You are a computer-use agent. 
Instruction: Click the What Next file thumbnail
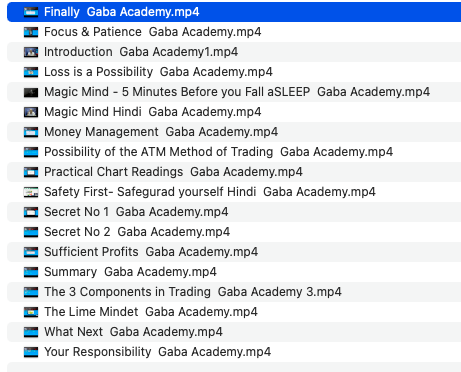tap(31, 332)
